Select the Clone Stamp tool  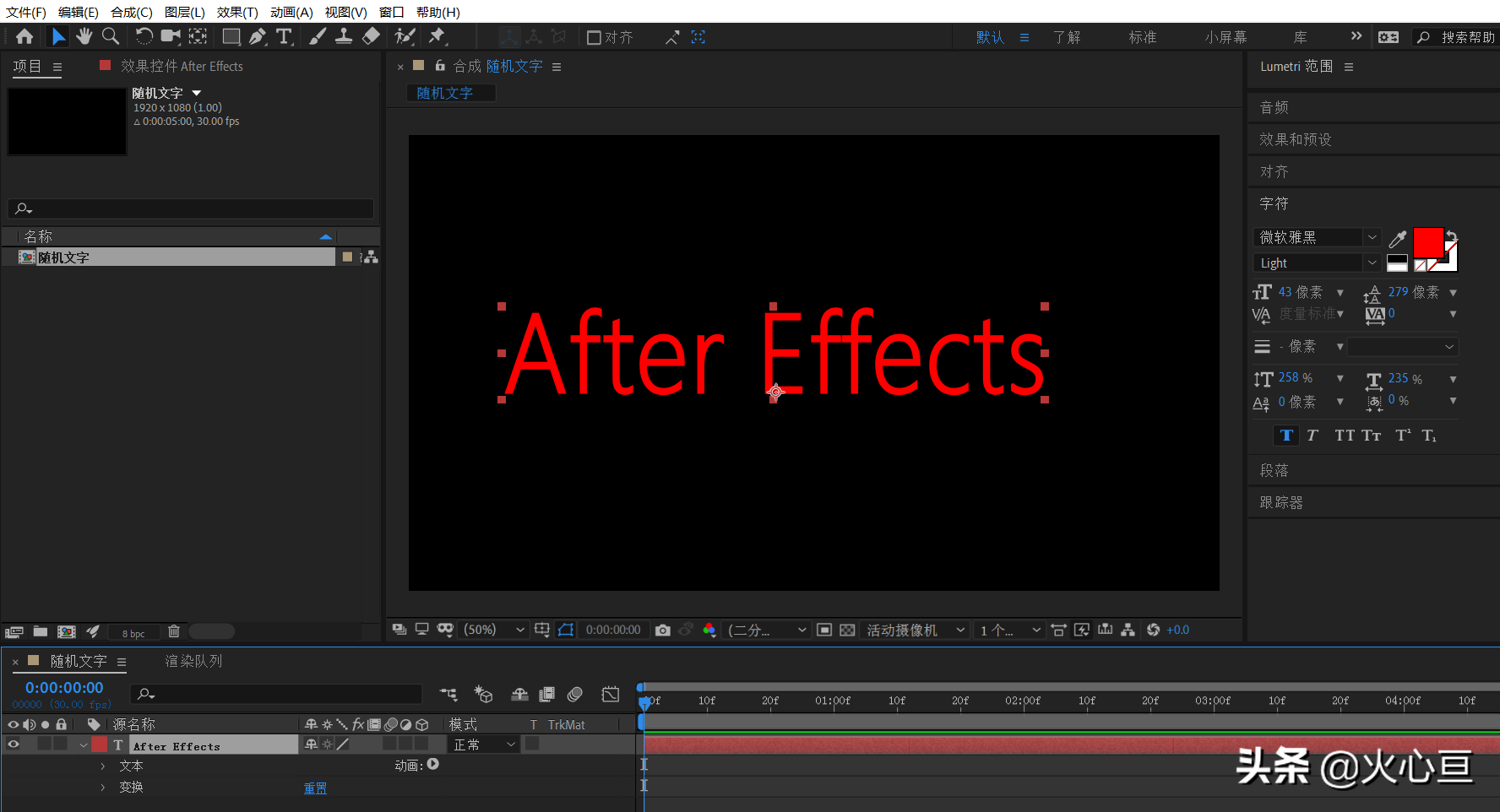[344, 36]
